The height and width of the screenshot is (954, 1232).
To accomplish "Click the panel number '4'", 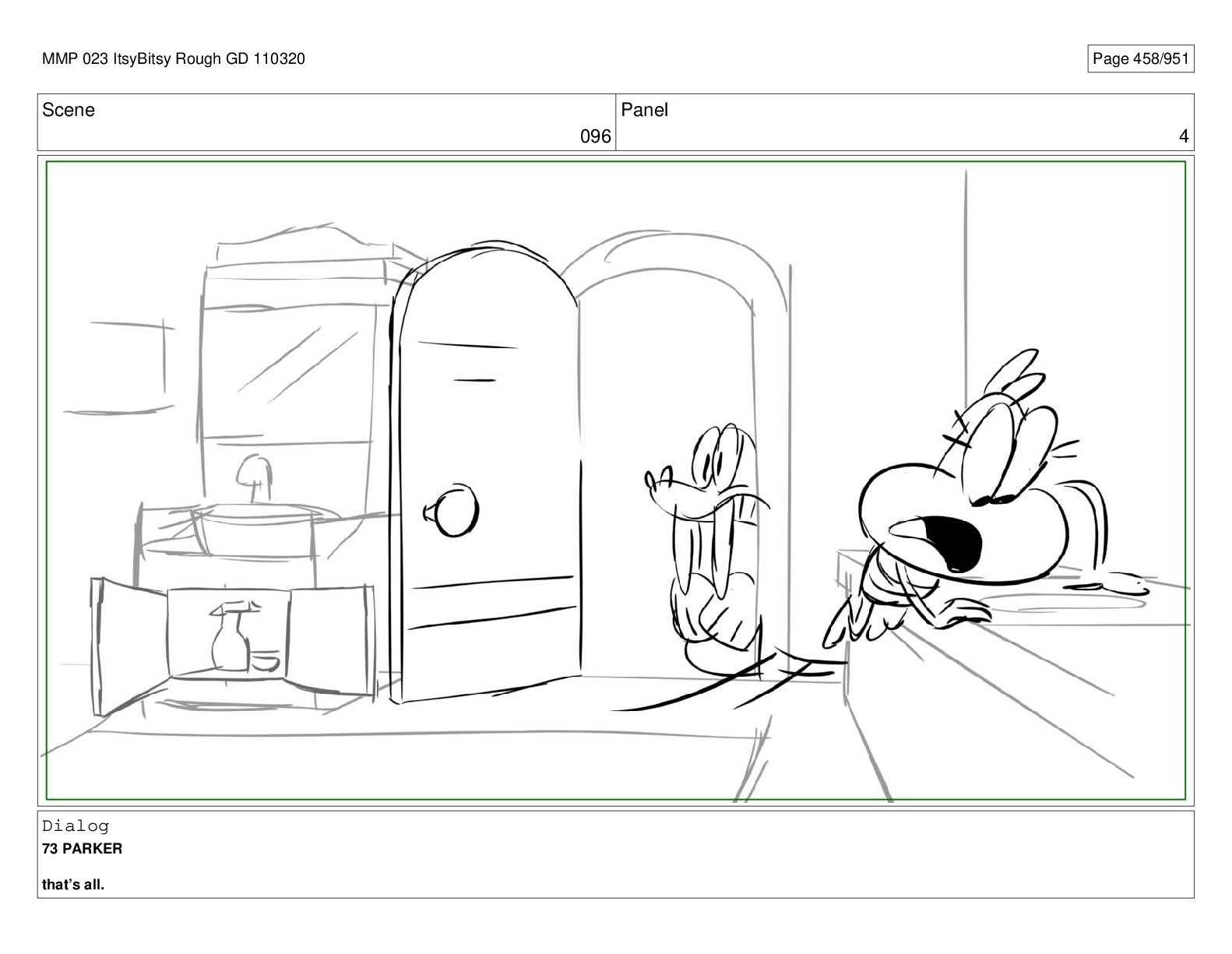I will coord(1184,137).
